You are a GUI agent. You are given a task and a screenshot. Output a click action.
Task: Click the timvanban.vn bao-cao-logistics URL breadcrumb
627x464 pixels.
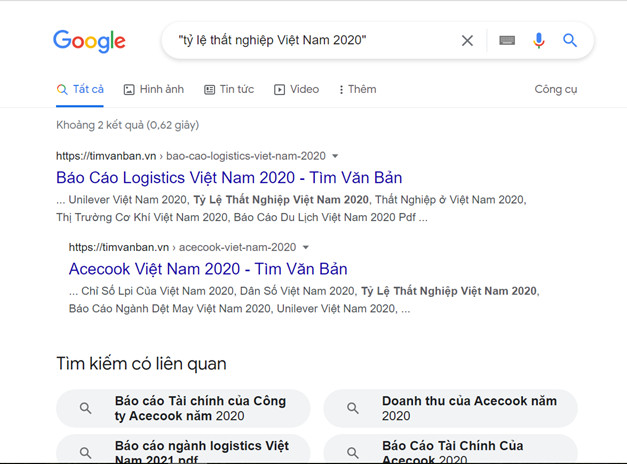click(191, 156)
